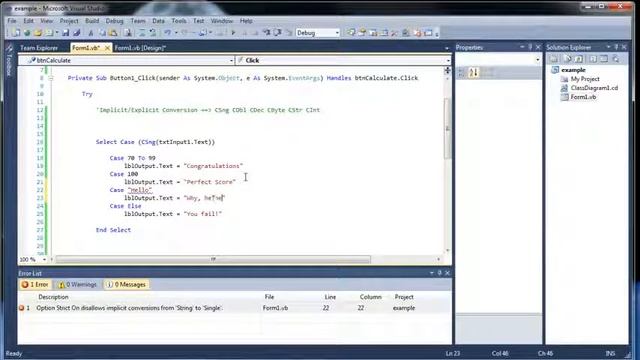Click the Properties icon in Solution Explorer toolbar
Image resolution: width=640 pixels, height=360 pixels.
[x=554, y=59]
